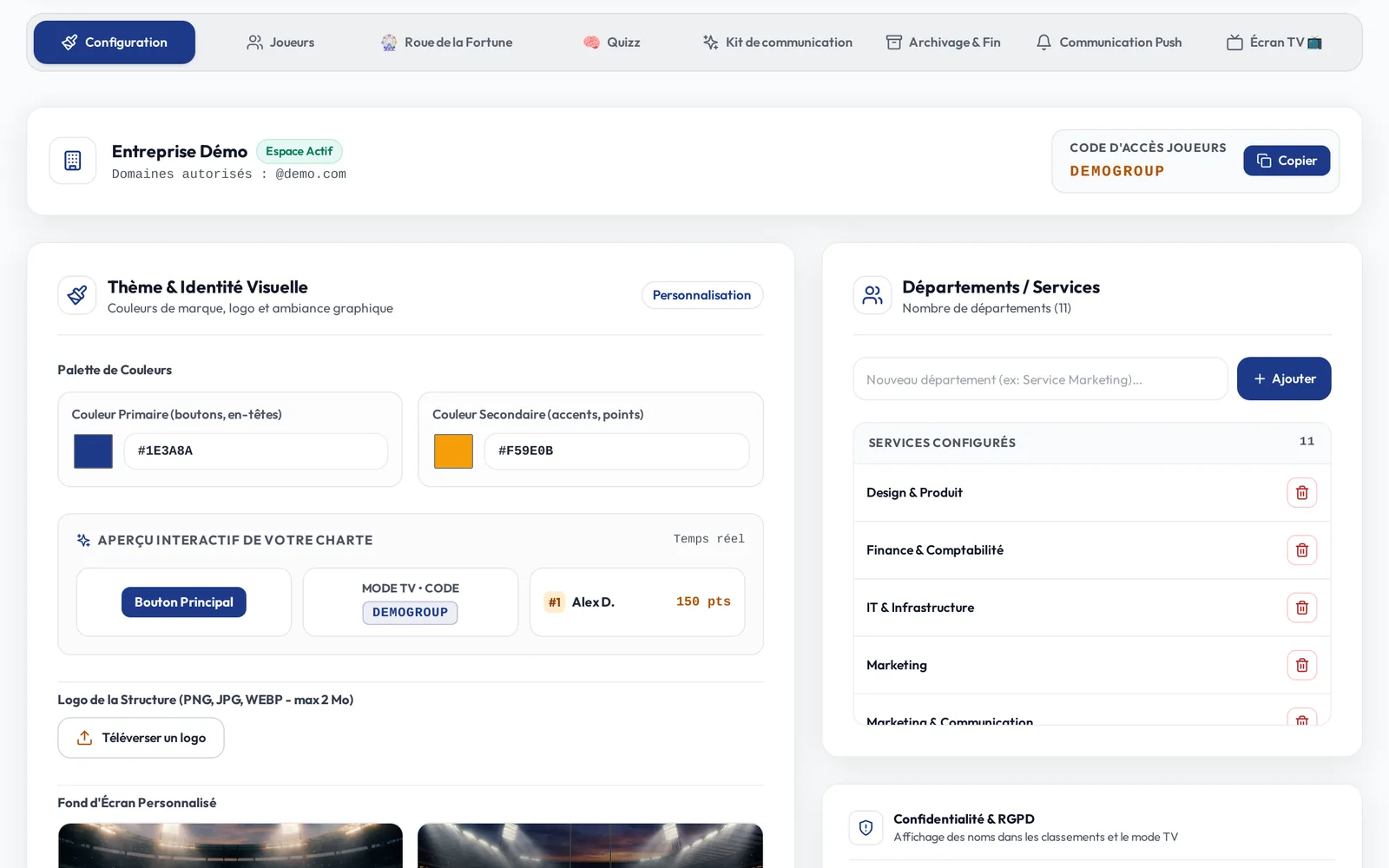The height and width of the screenshot is (868, 1389).
Task: Select the left stadium background thumbnail
Action: click(x=230, y=845)
